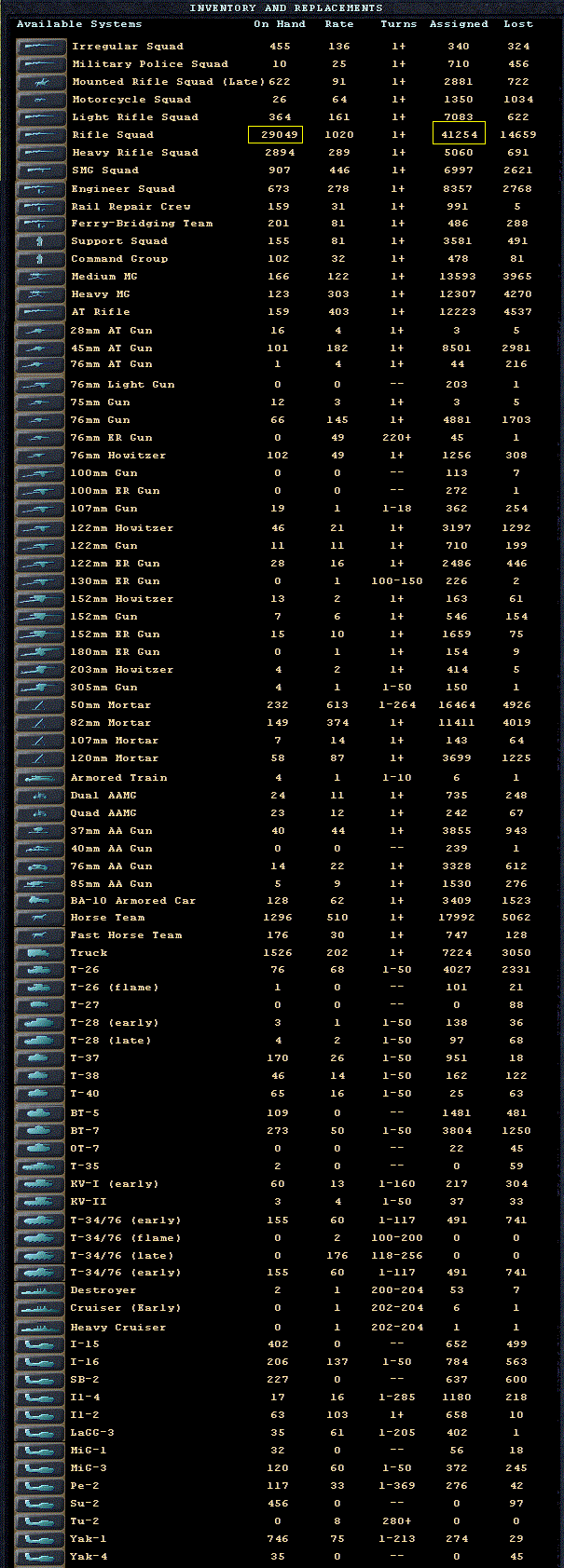564x1568 pixels.
Task: Select the Armored Train icon button
Action: (41, 777)
